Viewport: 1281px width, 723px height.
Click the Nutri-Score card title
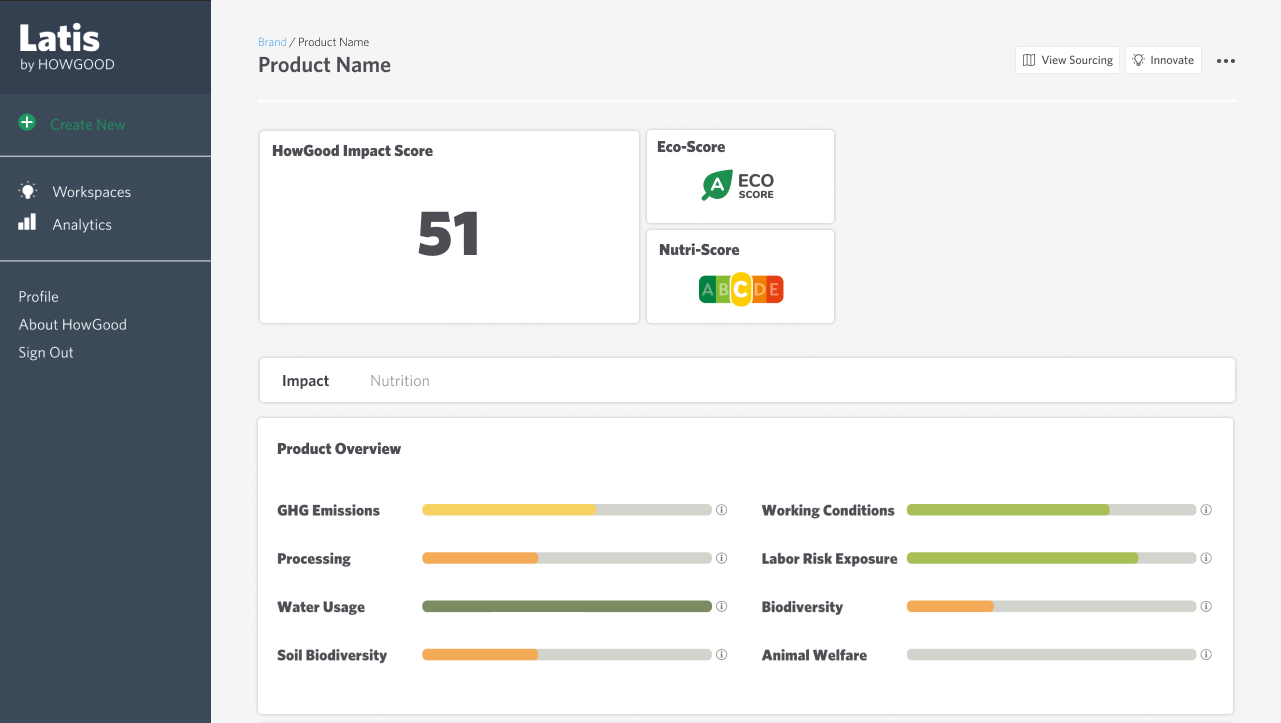tap(699, 250)
